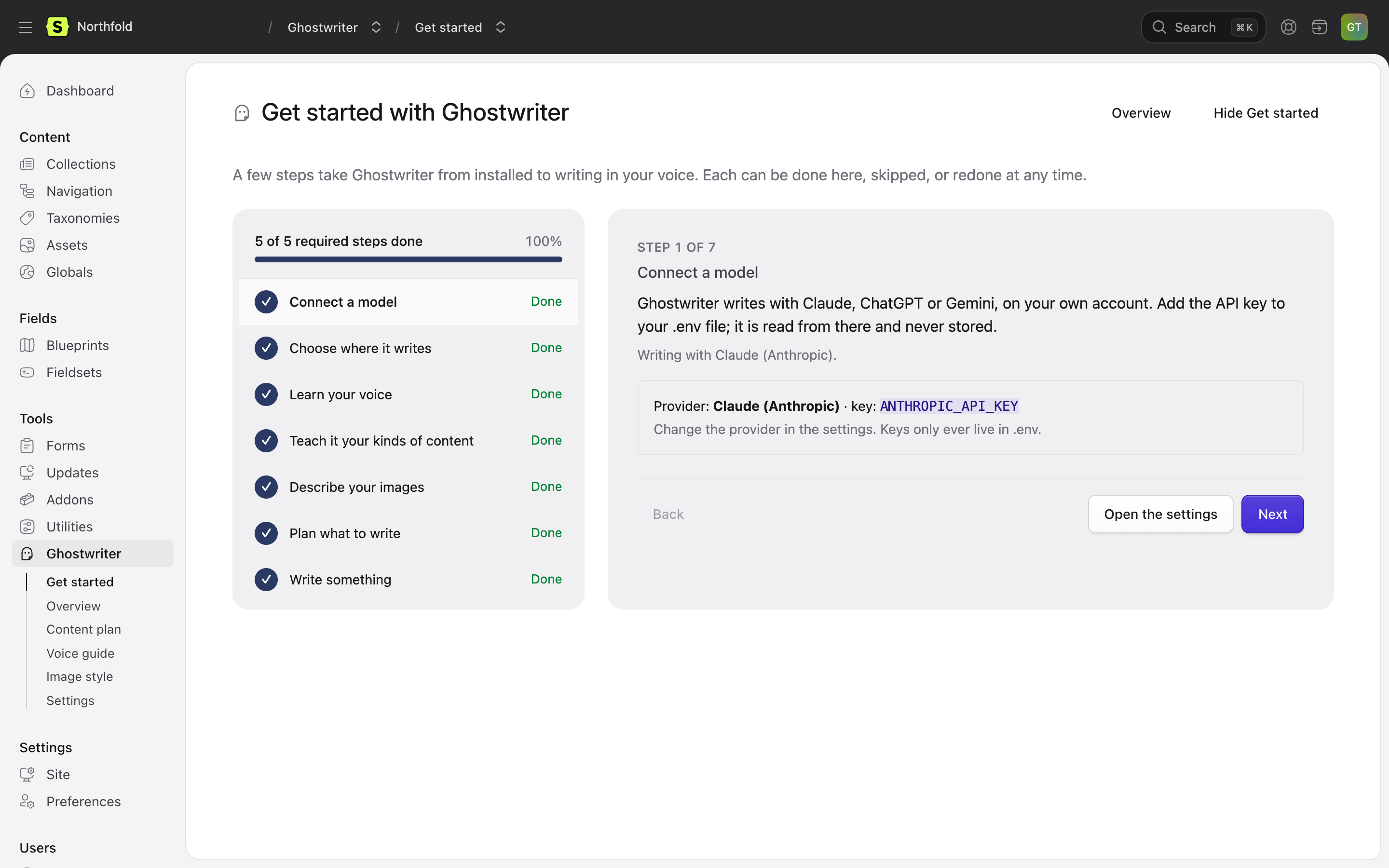
Task: Click the Ghostwriter ghost icon in sidebar
Action: coord(27,554)
